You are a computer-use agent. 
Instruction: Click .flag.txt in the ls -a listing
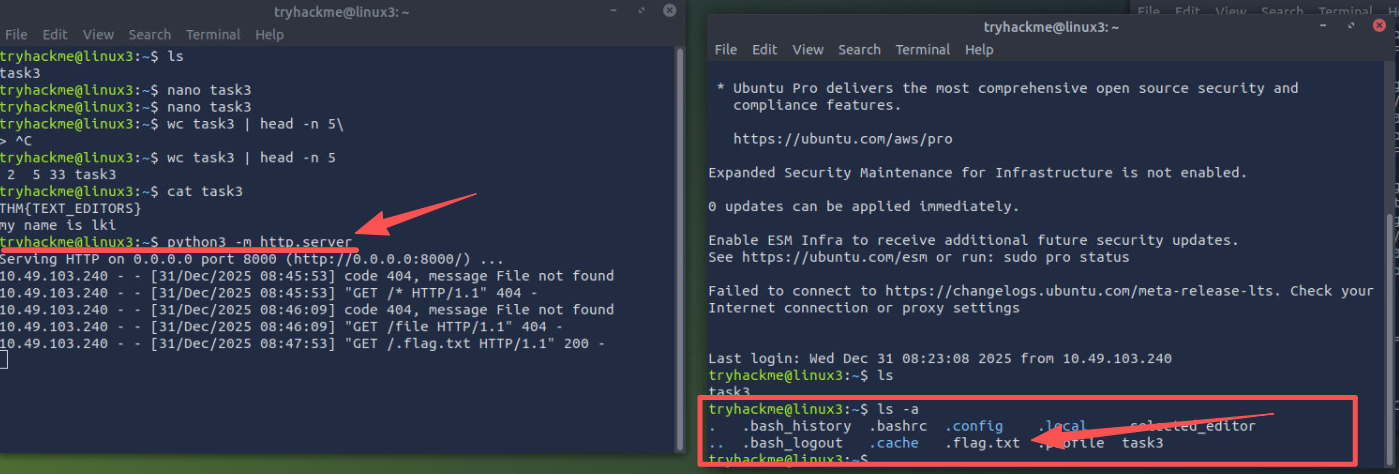pyautogui.click(x=982, y=443)
